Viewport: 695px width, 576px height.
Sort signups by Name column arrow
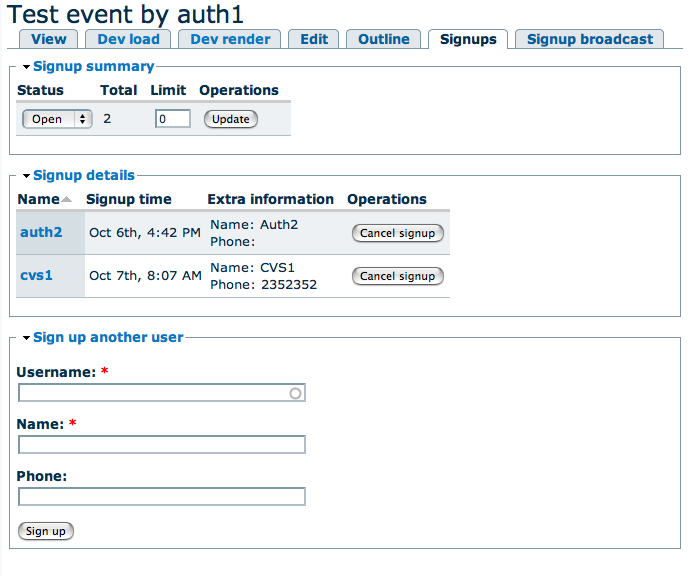click(x=66, y=199)
